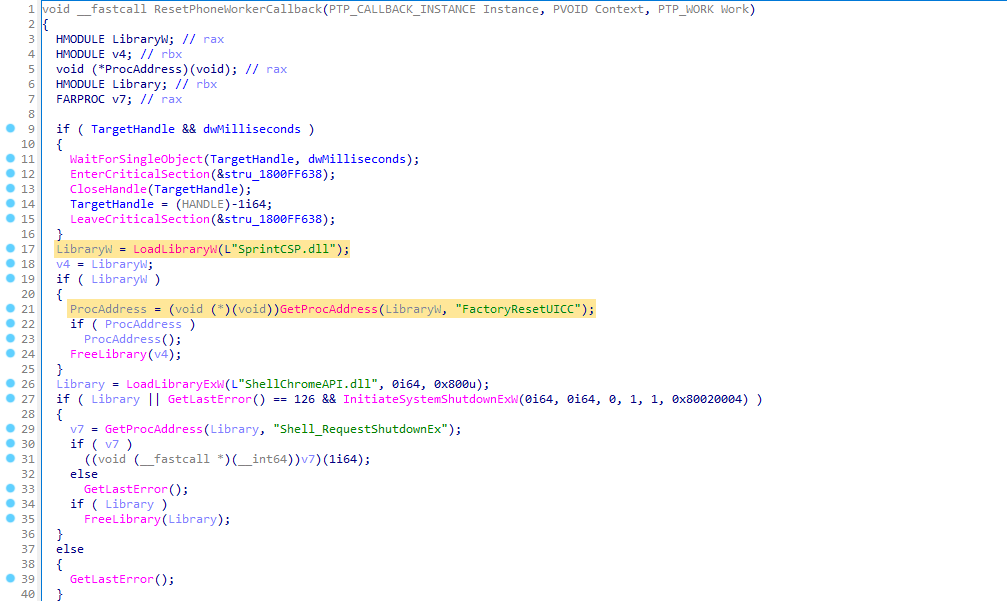1007x601 pixels.
Task: Select the EnterCriticalSection call
Action: [x=140, y=174]
